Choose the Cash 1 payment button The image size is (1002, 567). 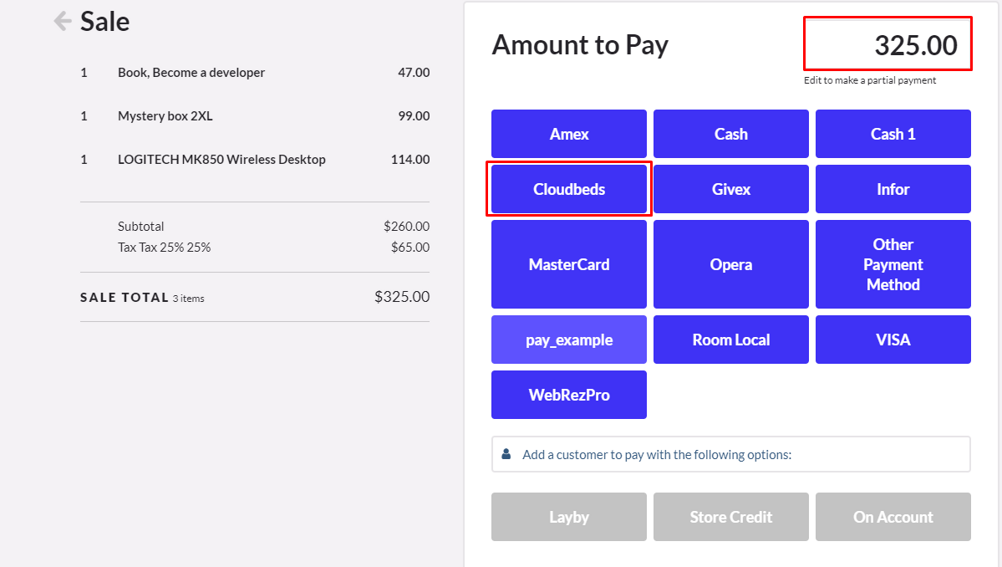[x=893, y=134]
